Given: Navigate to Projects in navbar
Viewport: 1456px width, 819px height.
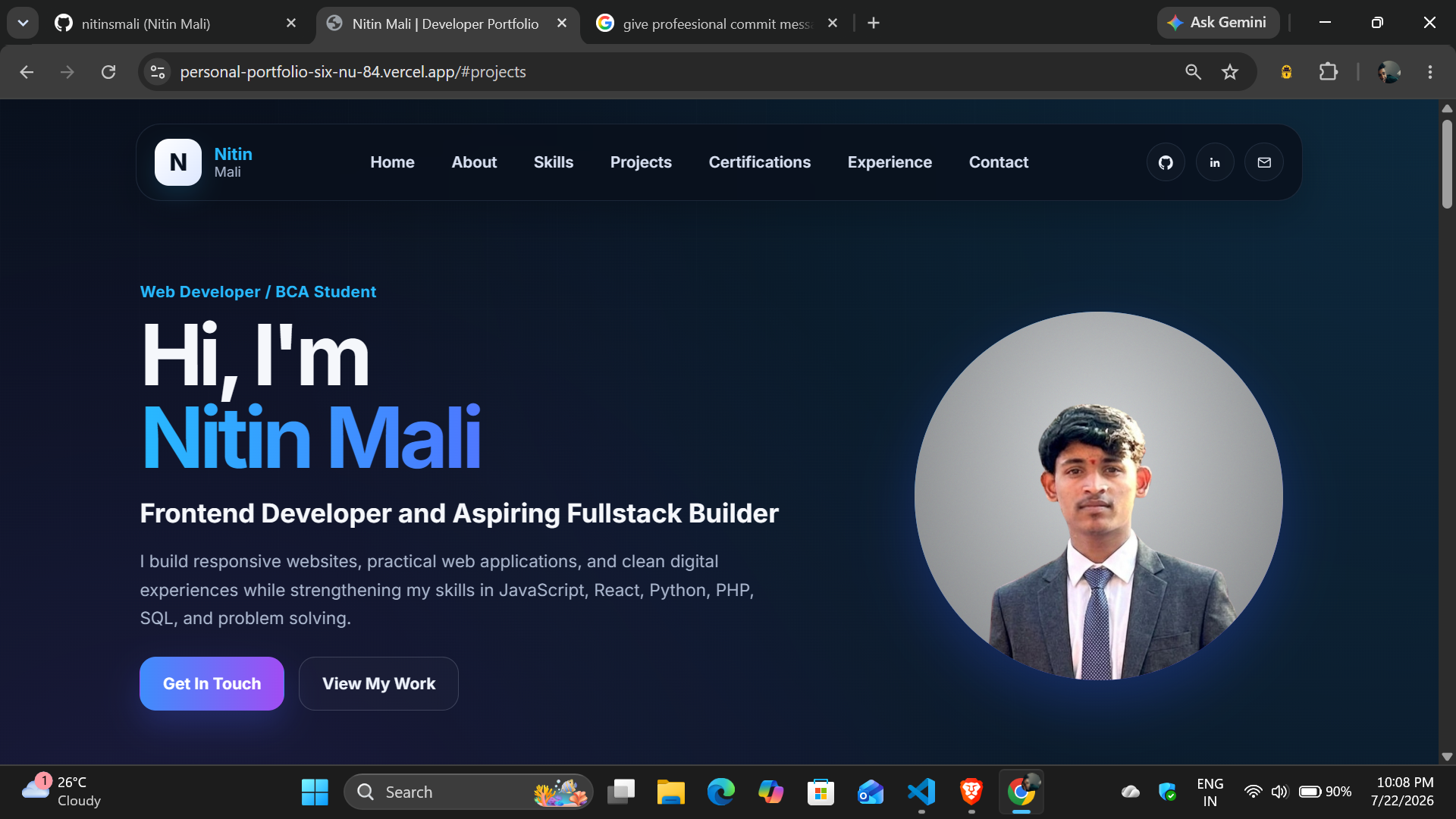Looking at the screenshot, I should [641, 162].
